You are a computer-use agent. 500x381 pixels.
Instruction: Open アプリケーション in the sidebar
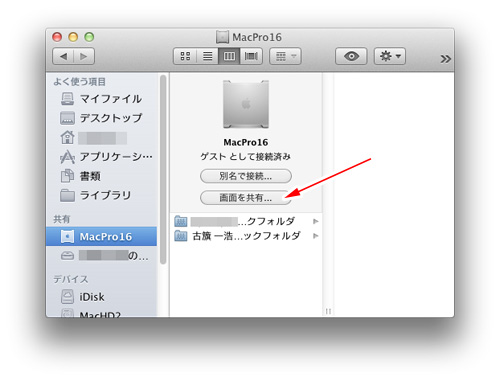coord(102,157)
